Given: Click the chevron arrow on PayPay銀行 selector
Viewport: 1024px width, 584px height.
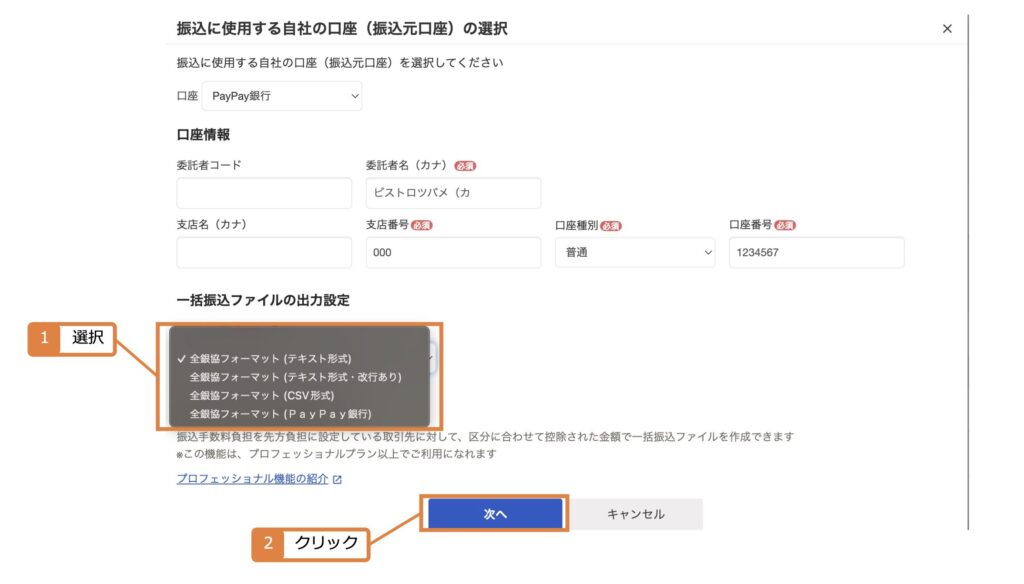Looking at the screenshot, I should [355, 96].
